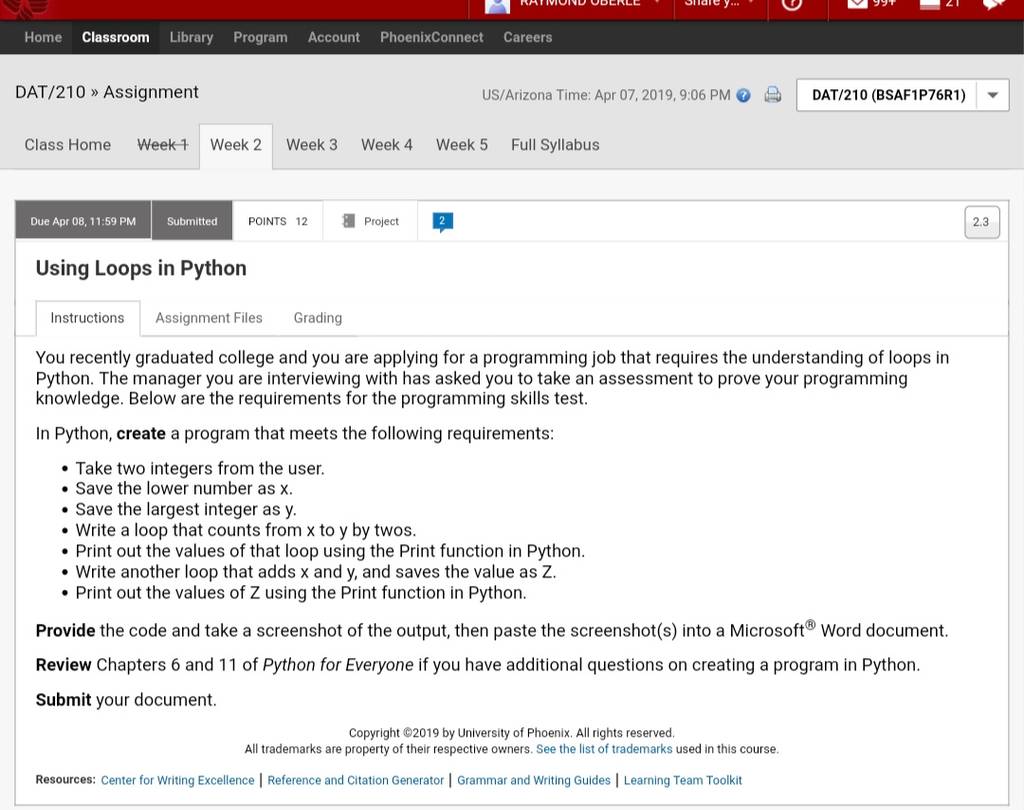1024x810 pixels.
Task: Click the user profile avatar
Action: 498,6
